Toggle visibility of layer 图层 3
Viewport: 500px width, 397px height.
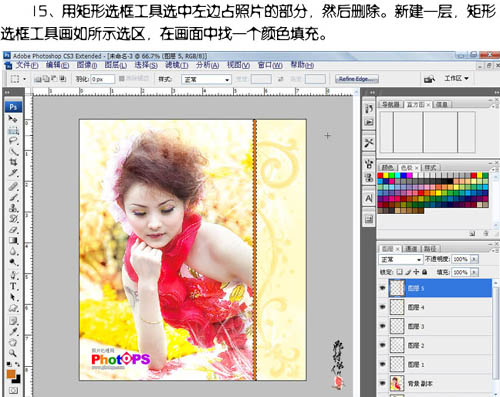pos(383,326)
